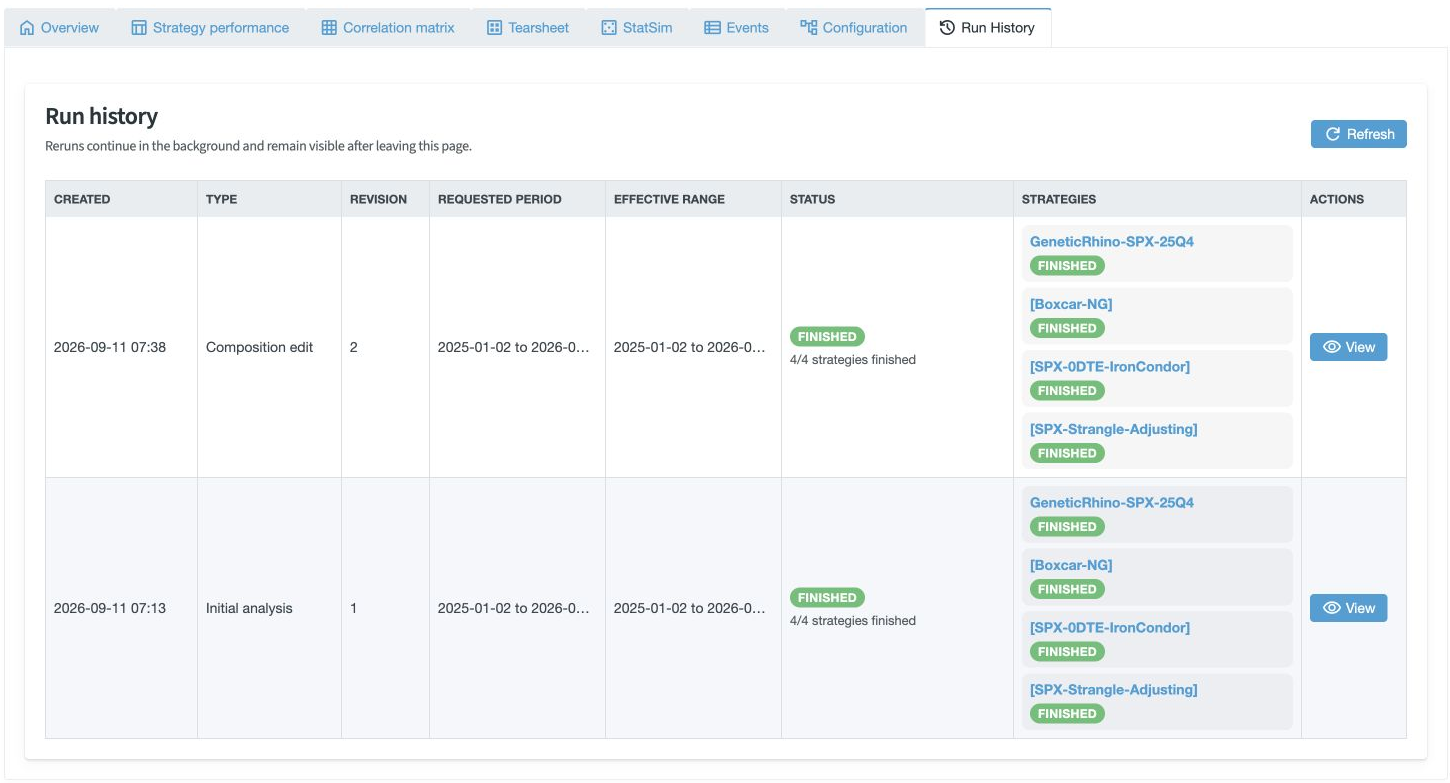1450x783 pixels.
Task: Click the dice icon on StatSim tab
Action: click(x=609, y=28)
